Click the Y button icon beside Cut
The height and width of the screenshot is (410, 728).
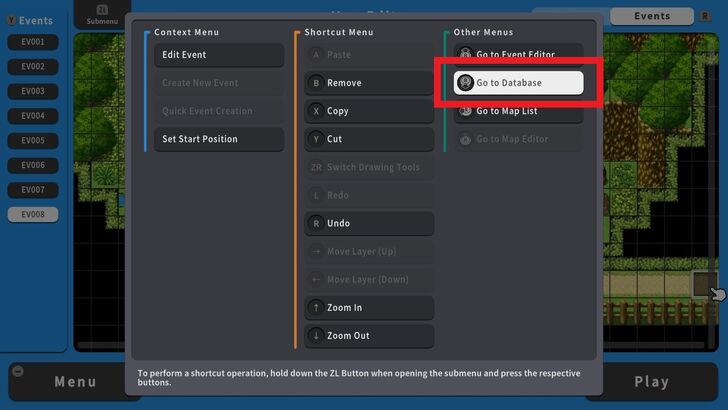316,139
